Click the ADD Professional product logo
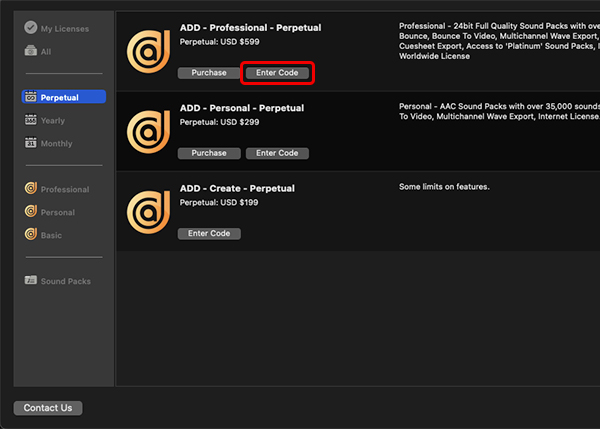Image resolution: width=600 pixels, height=429 pixels. point(148,51)
